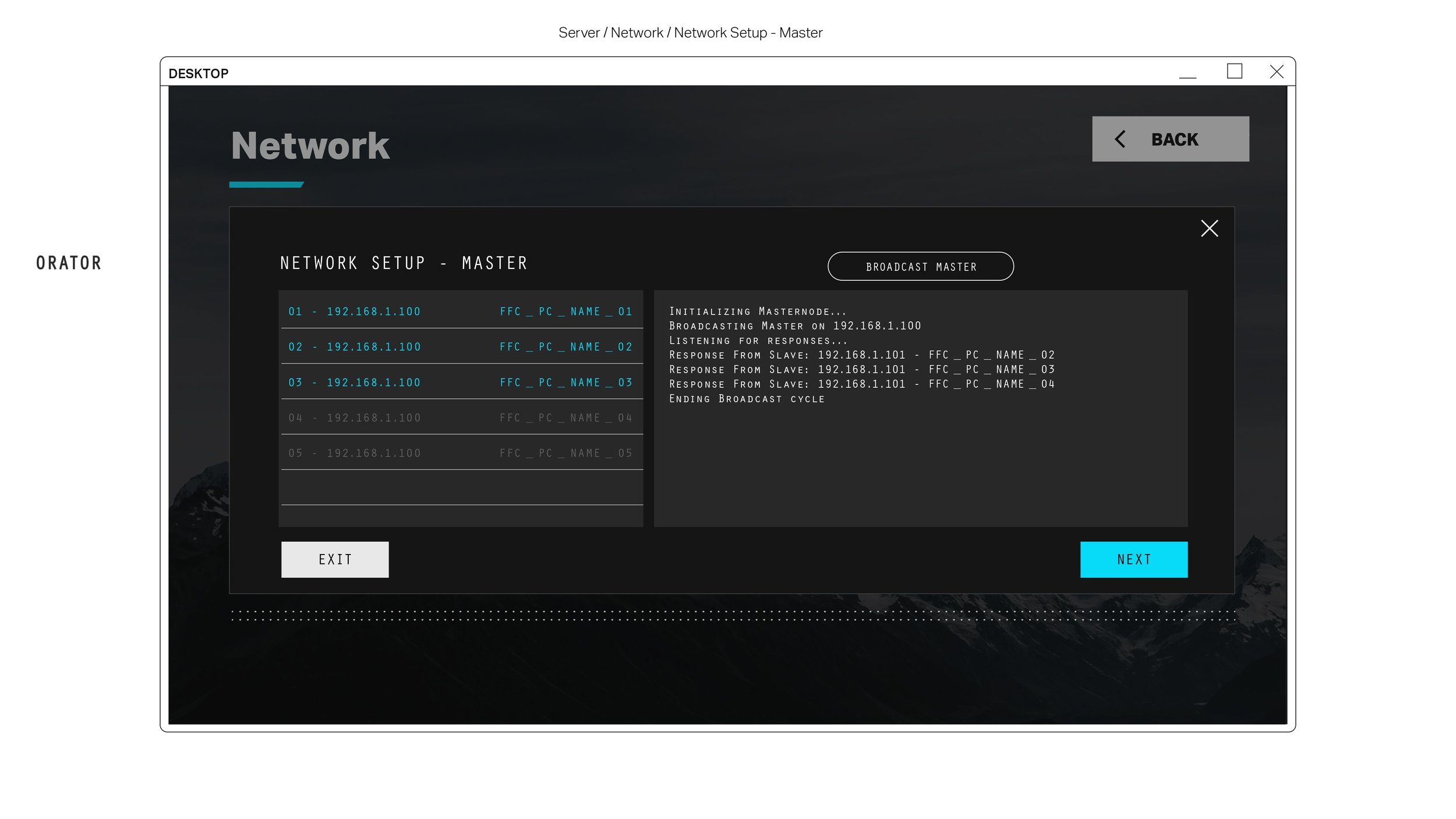
Task: Click the NEXT button
Action: (x=1133, y=559)
